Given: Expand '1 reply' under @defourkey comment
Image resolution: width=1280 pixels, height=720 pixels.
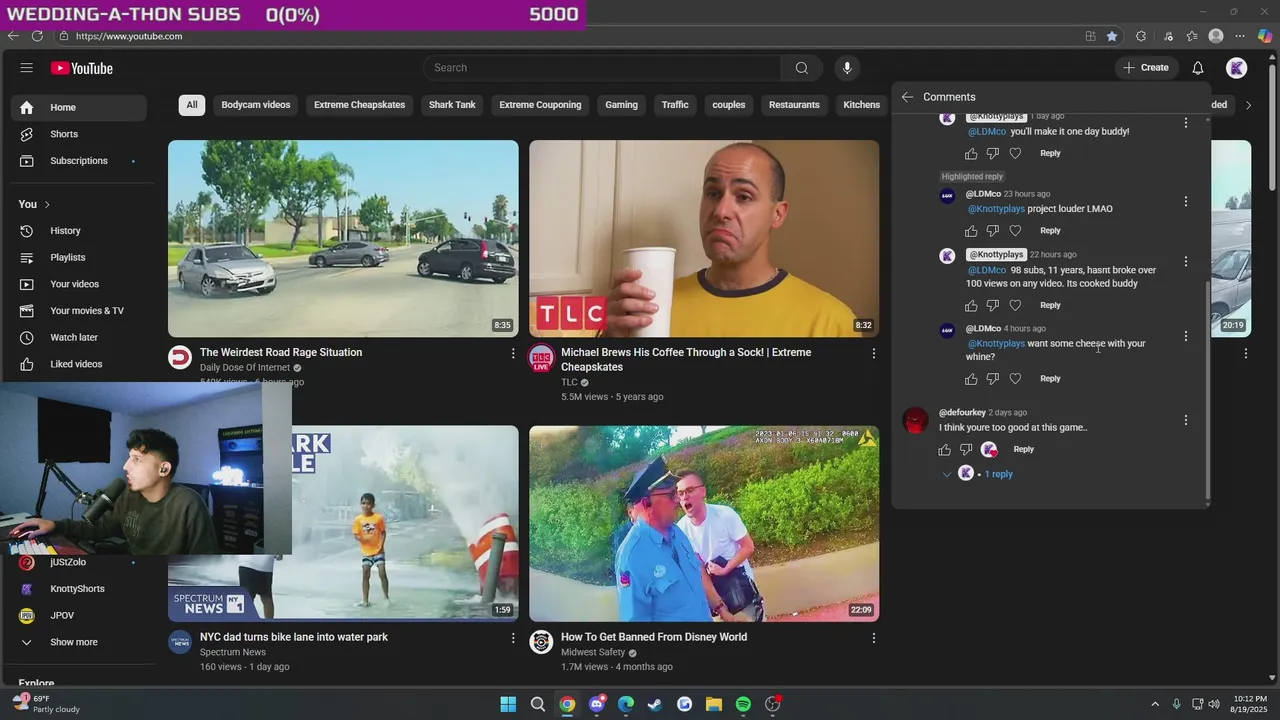Looking at the screenshot, I should click(998, 474).
